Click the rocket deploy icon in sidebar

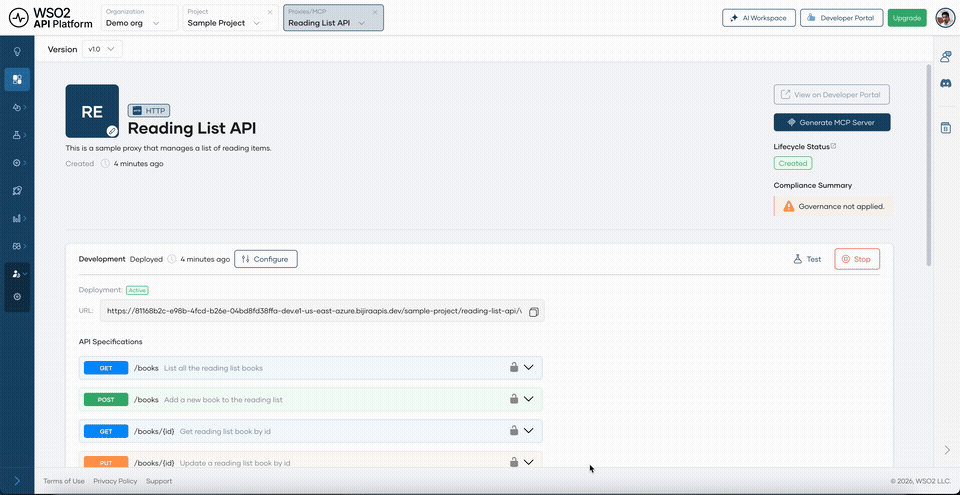(x=17, y=191)
